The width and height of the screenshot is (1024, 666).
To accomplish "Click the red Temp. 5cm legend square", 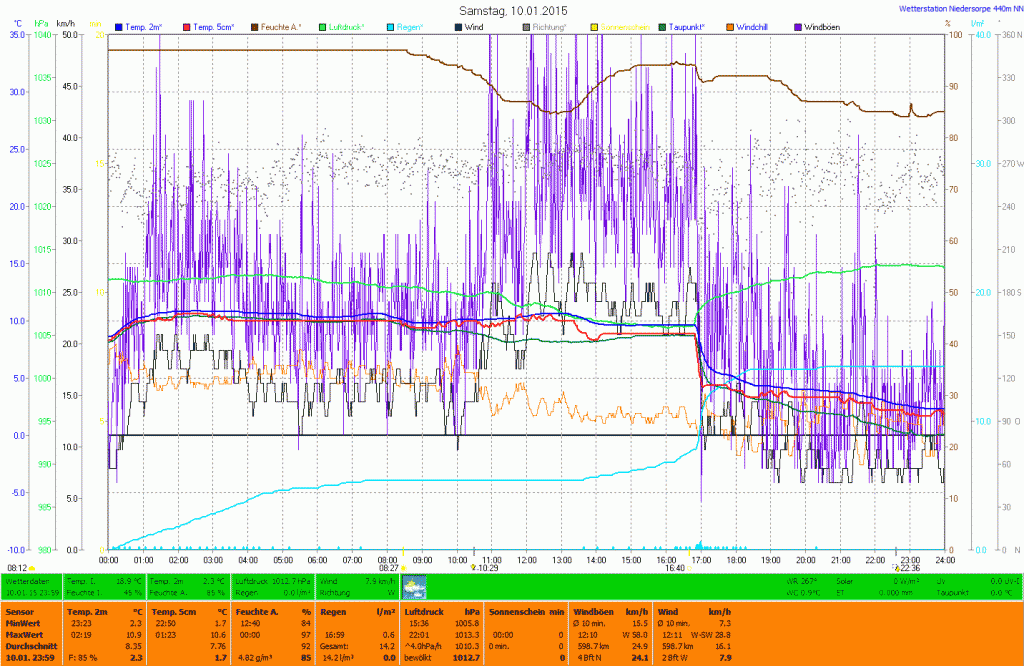I will 188,27.
